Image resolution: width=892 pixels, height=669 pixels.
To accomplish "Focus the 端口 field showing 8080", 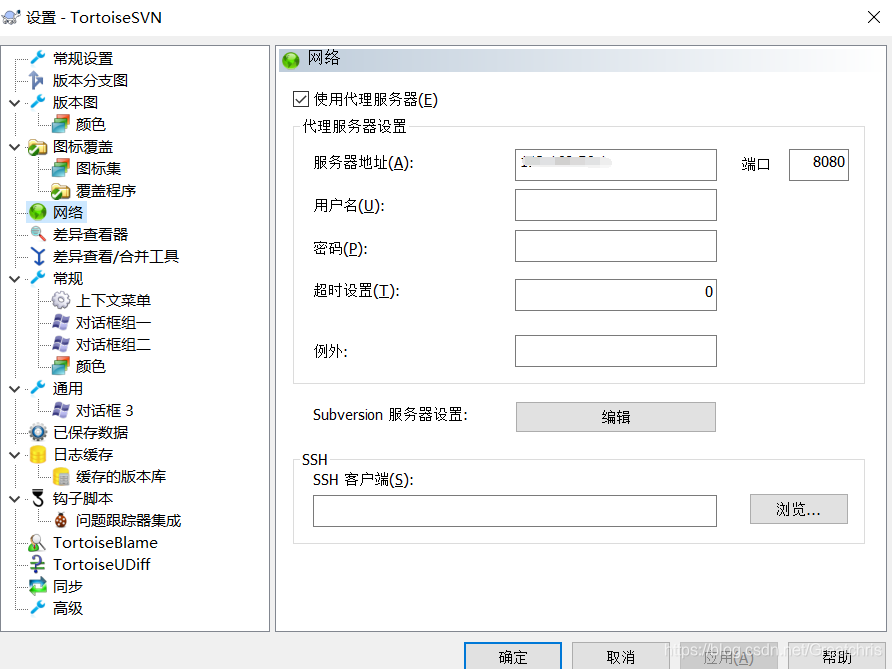I will [819, 164].
